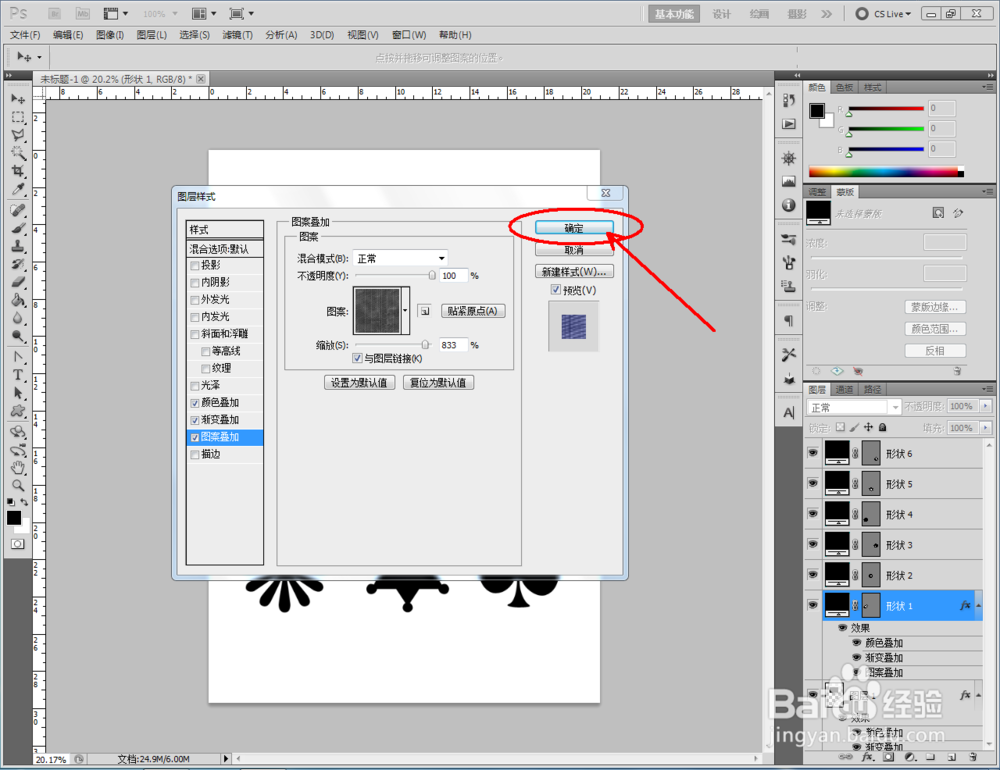Enable the 外发光 outer glow checkbox
The width and height of the screenshot is (1000, 770).
(x=195, y=300)
